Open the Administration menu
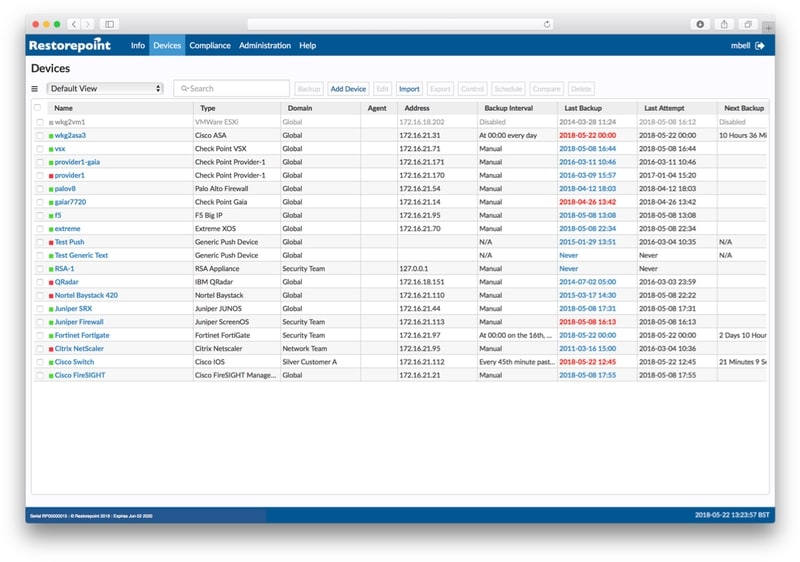This screenshot has width=800, height=562. pyautogui.click(x=265, y=46)
